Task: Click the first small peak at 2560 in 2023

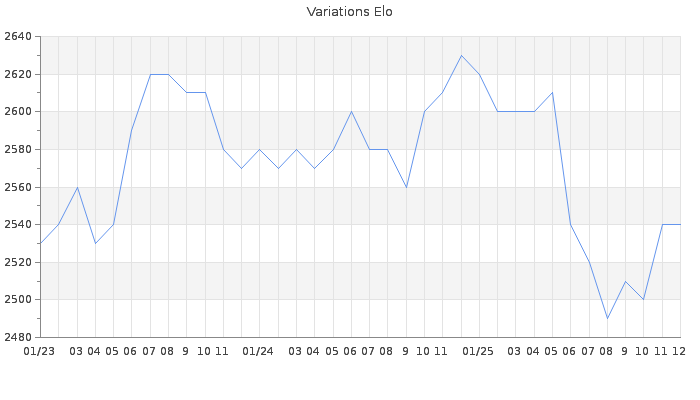Action: point(77,187)
